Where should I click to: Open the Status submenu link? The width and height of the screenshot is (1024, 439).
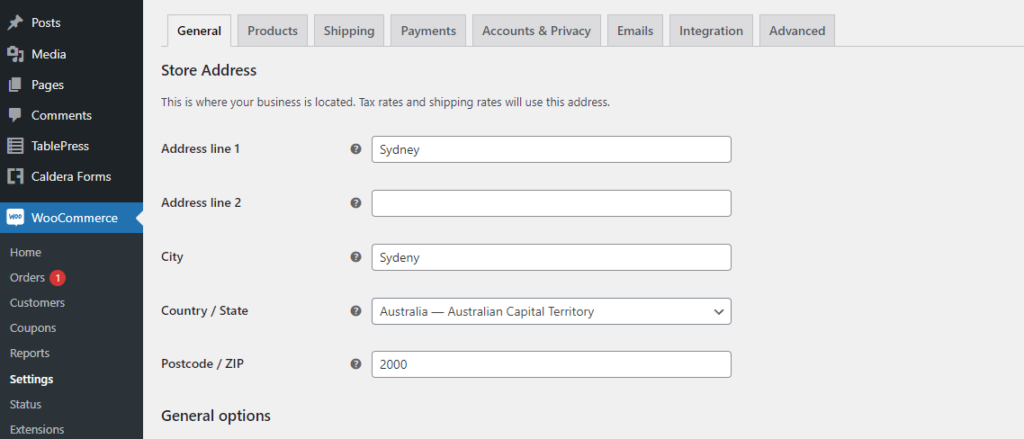[25, 404]
